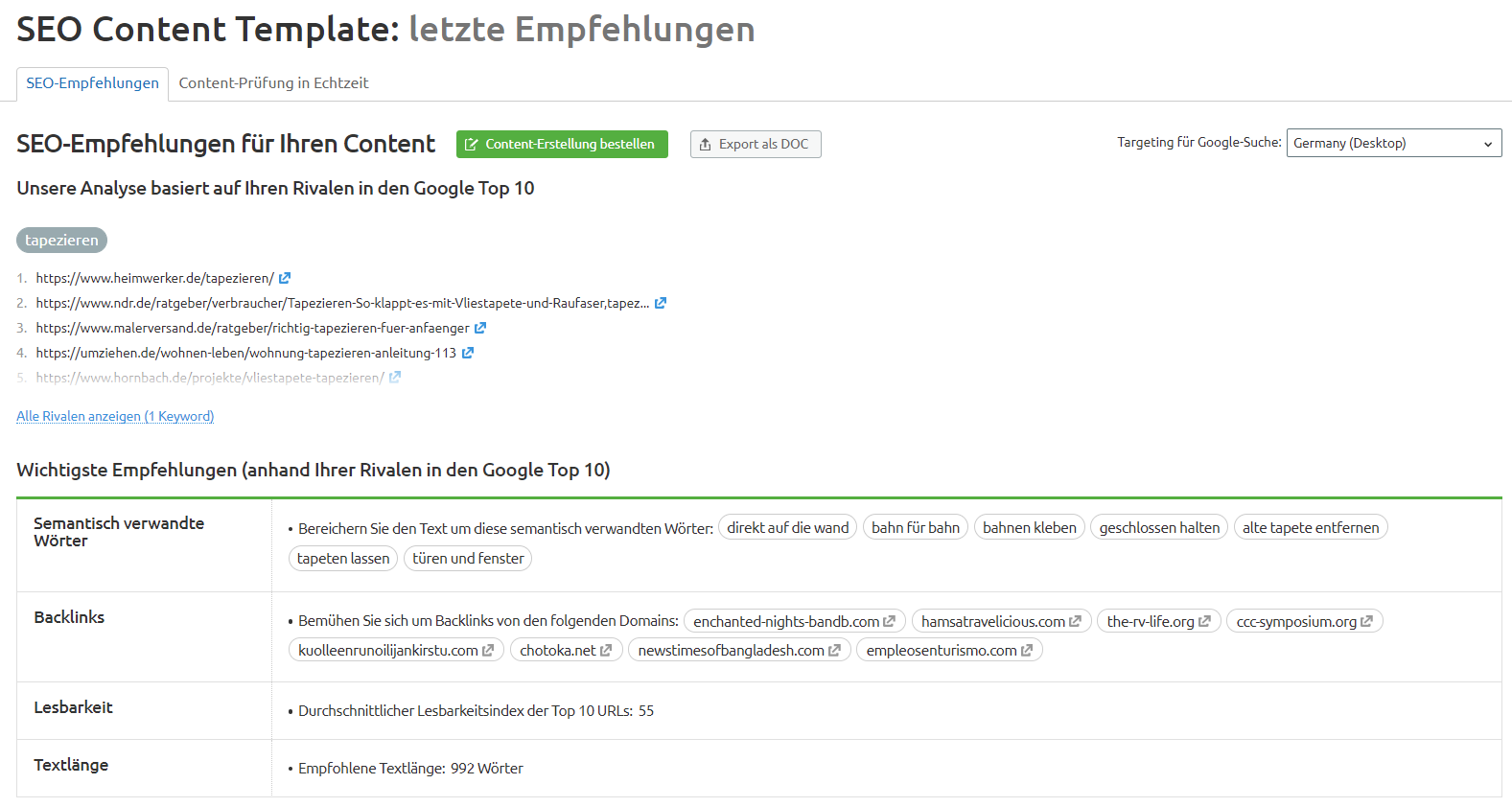The width and height of the screenshot is (1512, 807).
Task: Open the Google-Suche targeting dropdown
Action: pyautogui.click(x=1394, y=143)
